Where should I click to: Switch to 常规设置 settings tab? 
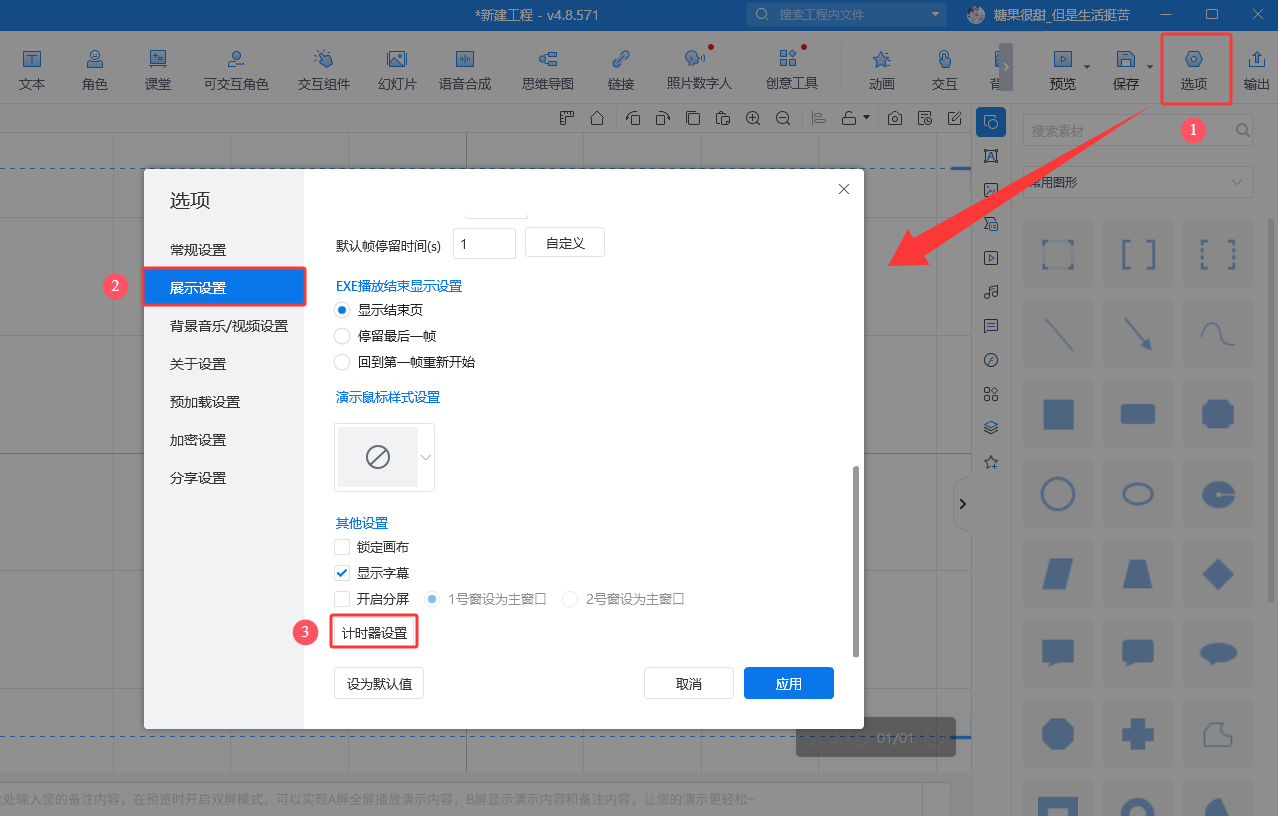pyautogui.click(x=198, y=250)
